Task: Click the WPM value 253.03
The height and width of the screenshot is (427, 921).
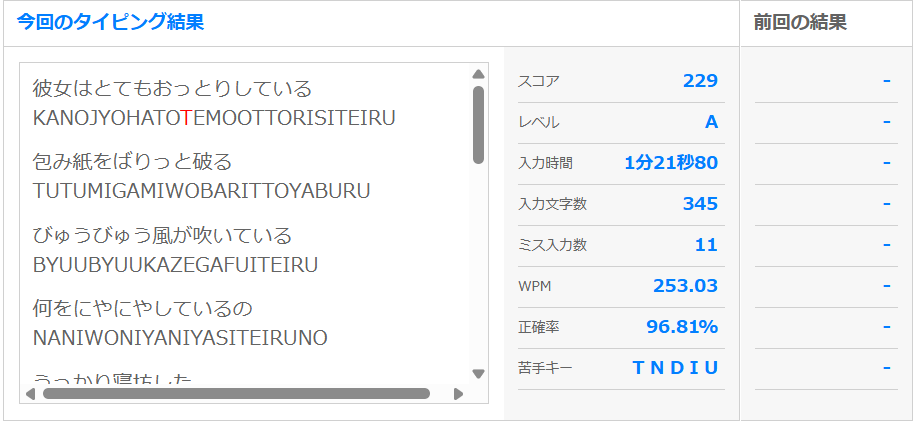Action: point(685,286)
